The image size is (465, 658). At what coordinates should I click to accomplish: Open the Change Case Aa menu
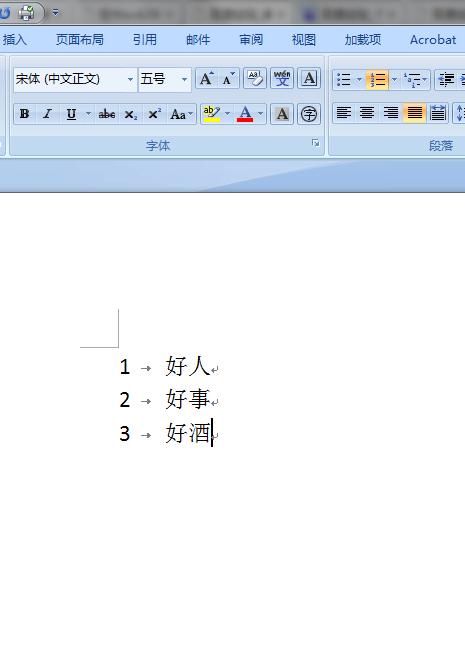pyautogui.click(x=181, y=114)
